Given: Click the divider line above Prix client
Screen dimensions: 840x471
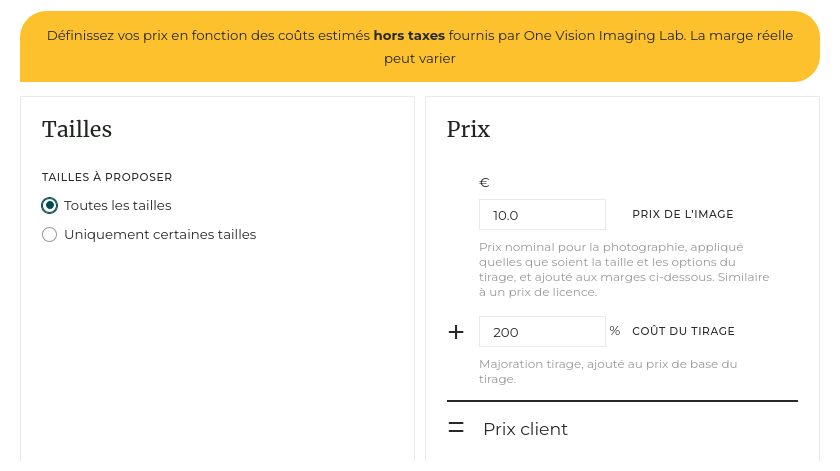Looking at the screenshot, I should tap(622, 401).
